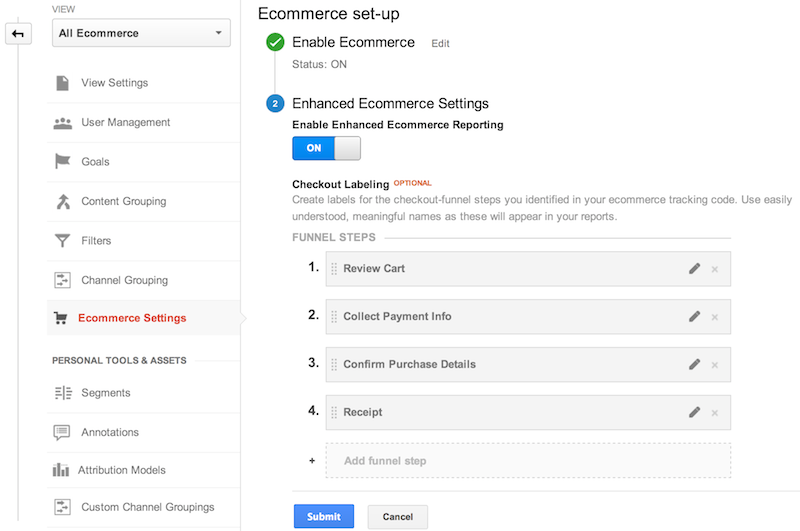Edit the Review Cart step pencil icon

tap(694, 269)
